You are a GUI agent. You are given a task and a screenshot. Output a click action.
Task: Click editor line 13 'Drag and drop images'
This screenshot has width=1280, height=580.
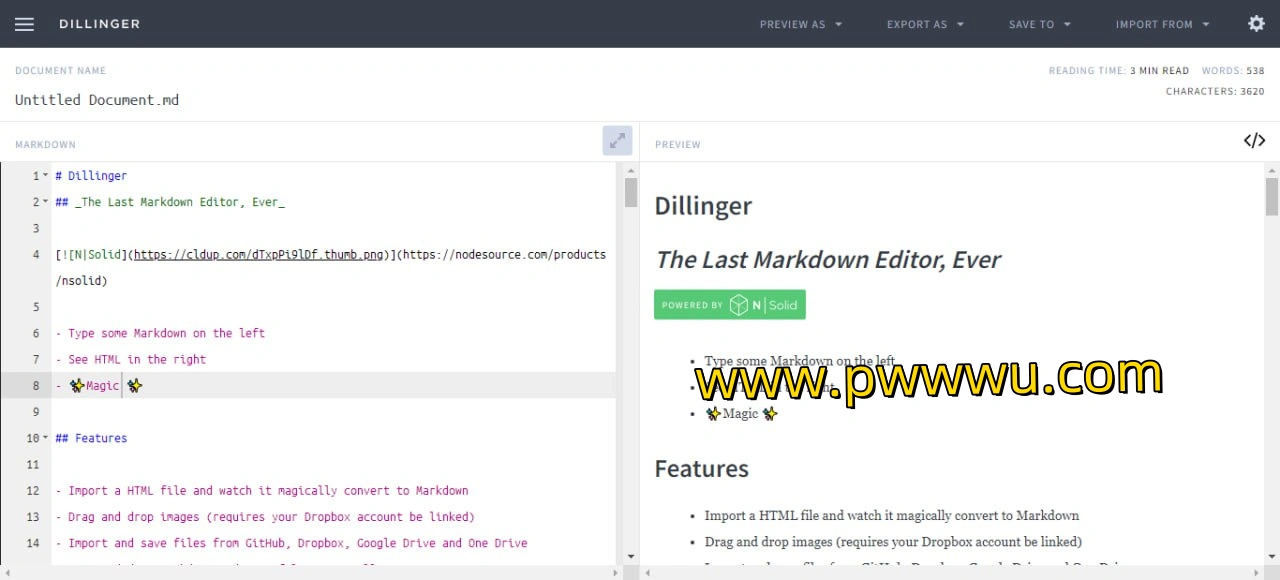pyautogui.click(x=265, y=517)
